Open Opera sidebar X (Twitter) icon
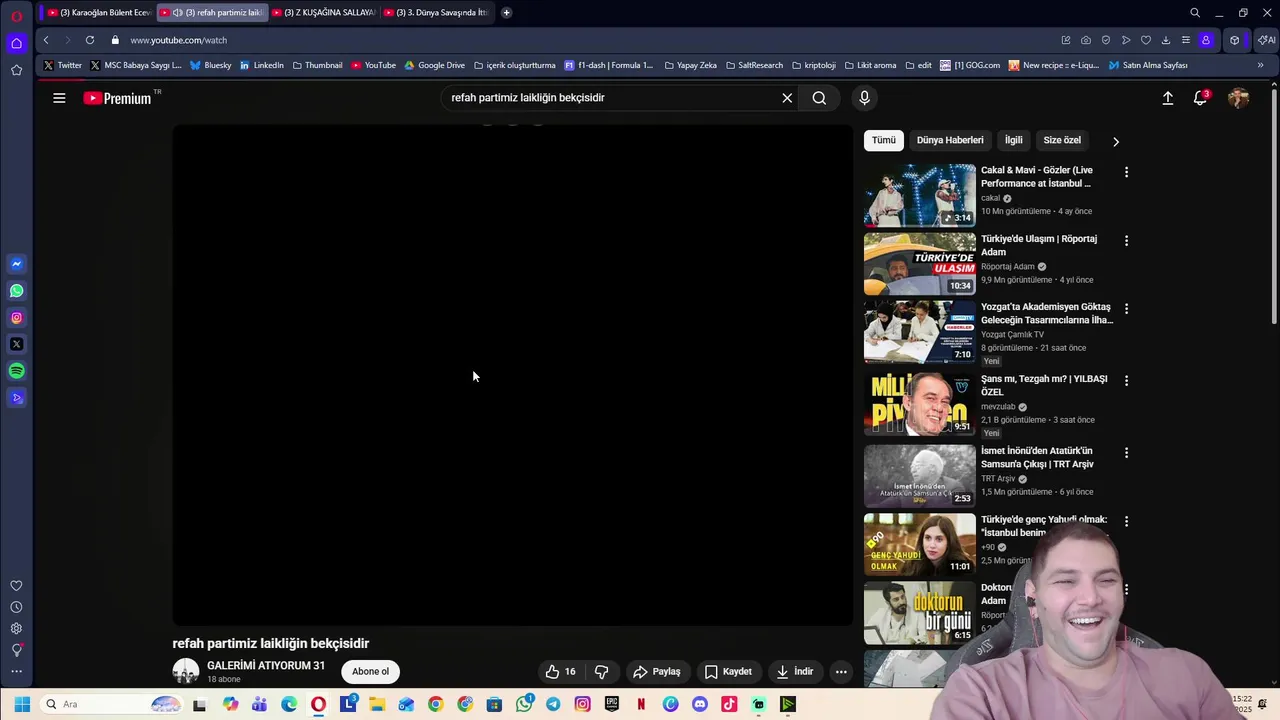This screenshot has height=720, width=1280. click(x=16, y=344)
